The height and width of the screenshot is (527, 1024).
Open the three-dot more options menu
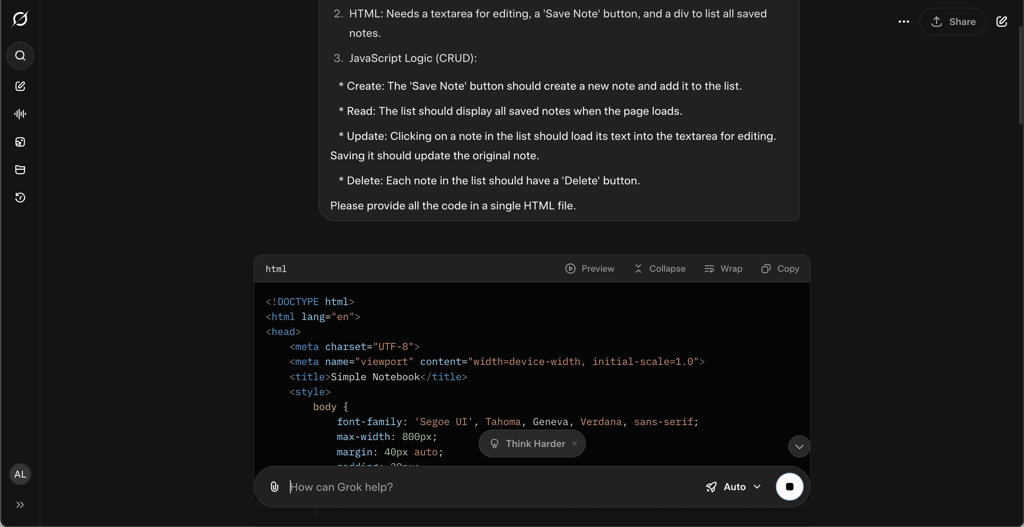coord(904,22)
